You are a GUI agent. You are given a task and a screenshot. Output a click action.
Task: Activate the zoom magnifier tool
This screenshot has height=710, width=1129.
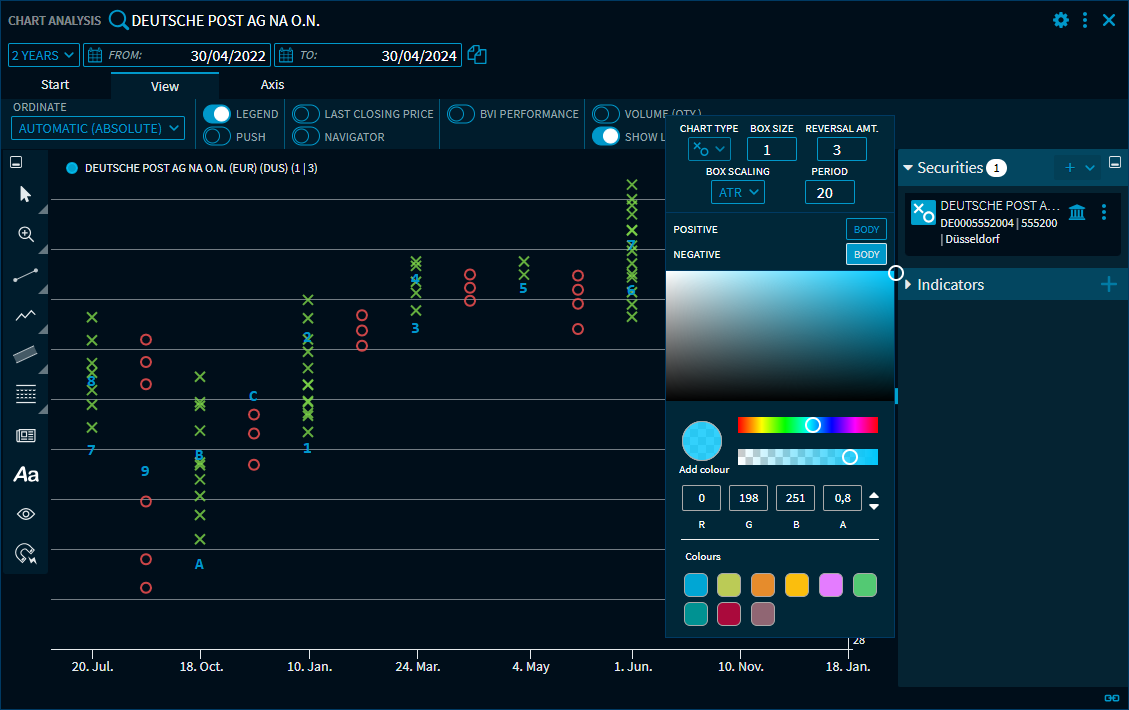coord(25,235)
